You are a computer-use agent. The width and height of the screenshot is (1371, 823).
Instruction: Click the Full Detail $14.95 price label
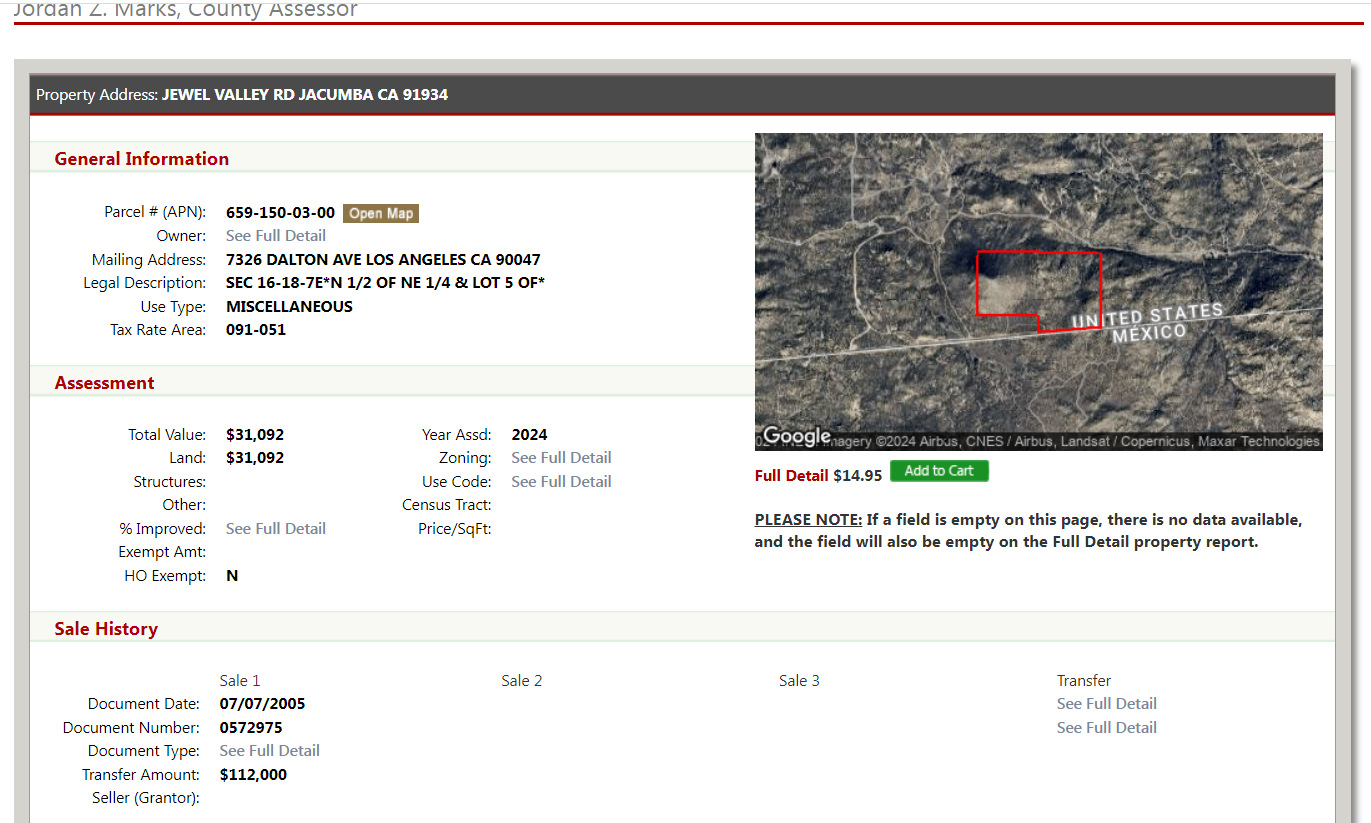[x=818, y=476]
